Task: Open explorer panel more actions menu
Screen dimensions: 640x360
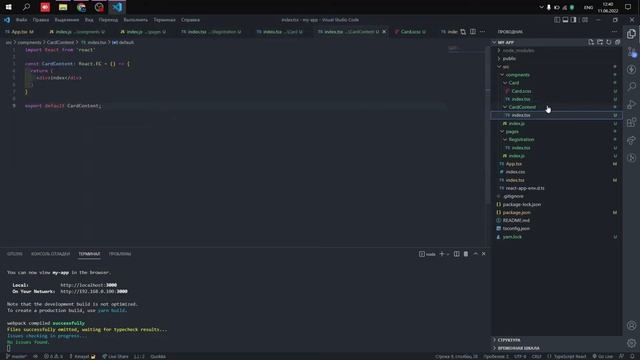Action: pyautogui.click(x=614, y=31)
